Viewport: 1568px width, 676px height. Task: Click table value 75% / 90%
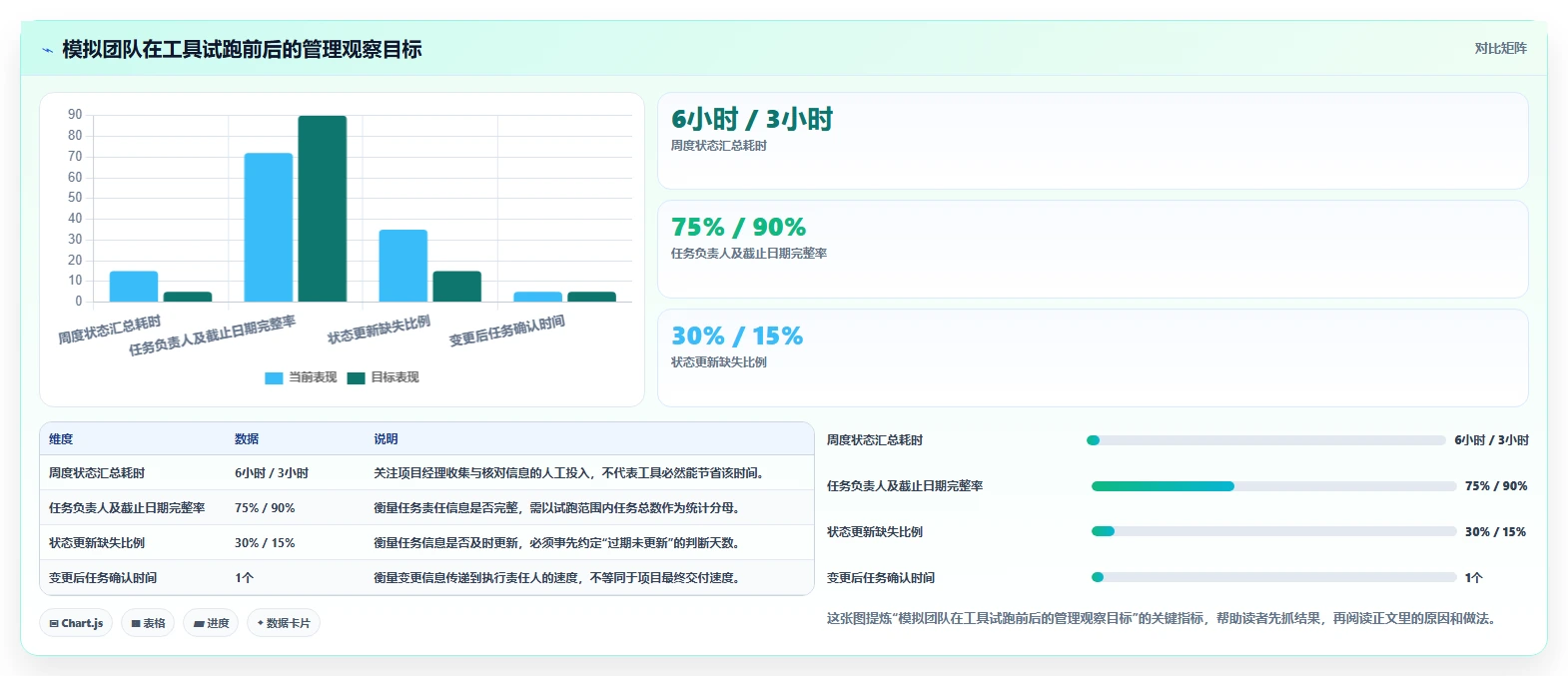click(x=265, y=508)
